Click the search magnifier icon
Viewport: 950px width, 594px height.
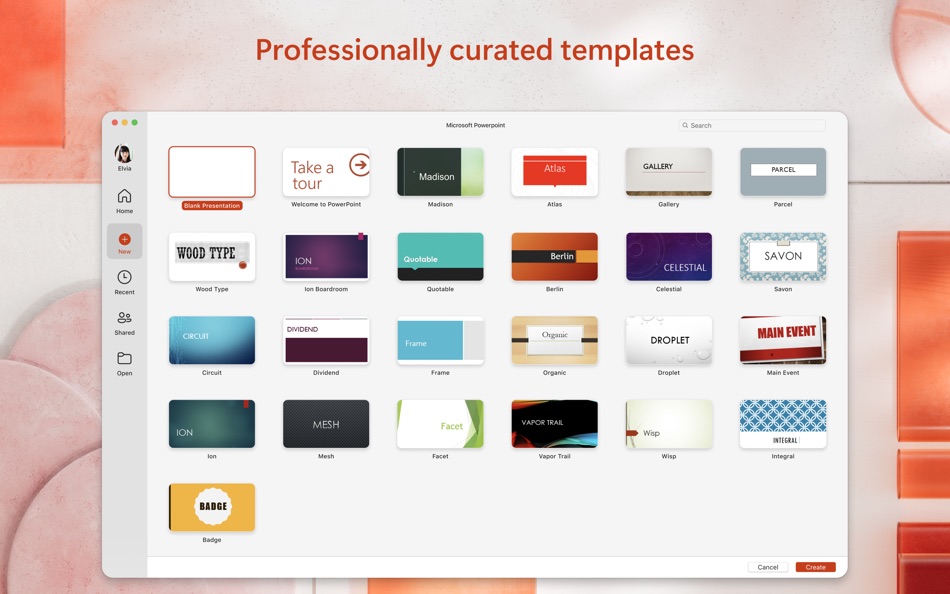pos(685,125)
